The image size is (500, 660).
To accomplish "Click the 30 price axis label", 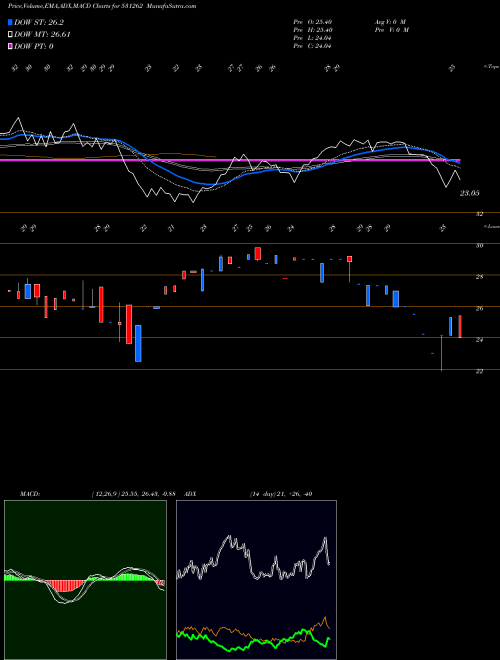I will click(x=479, y=245).
